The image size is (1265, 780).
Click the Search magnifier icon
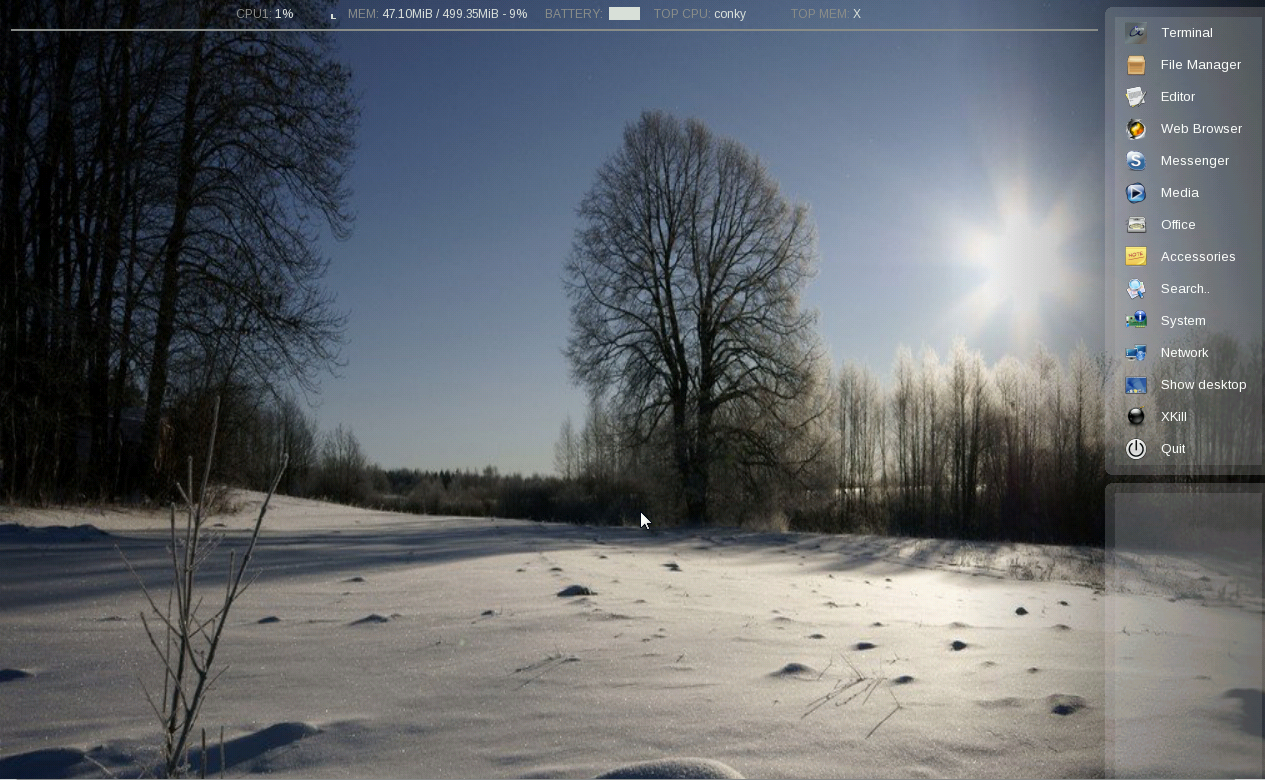[x=1136, y=289]
